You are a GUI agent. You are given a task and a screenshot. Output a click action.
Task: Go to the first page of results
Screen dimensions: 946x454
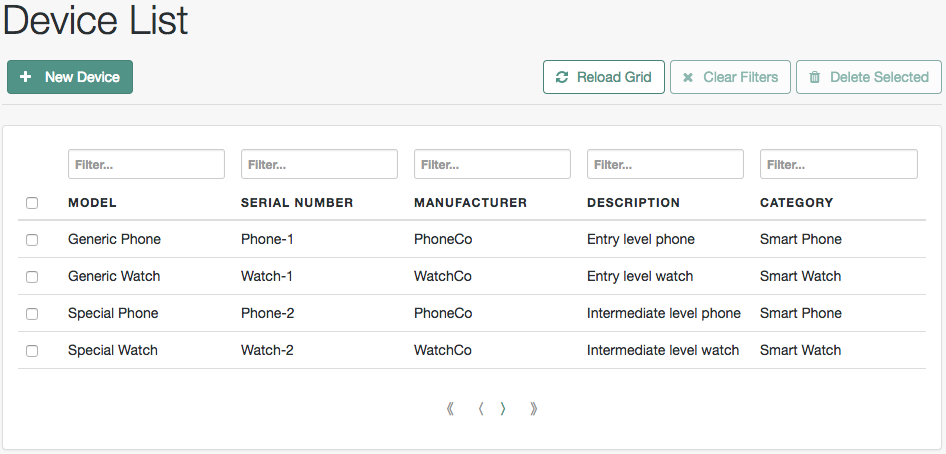pos(450,408)
